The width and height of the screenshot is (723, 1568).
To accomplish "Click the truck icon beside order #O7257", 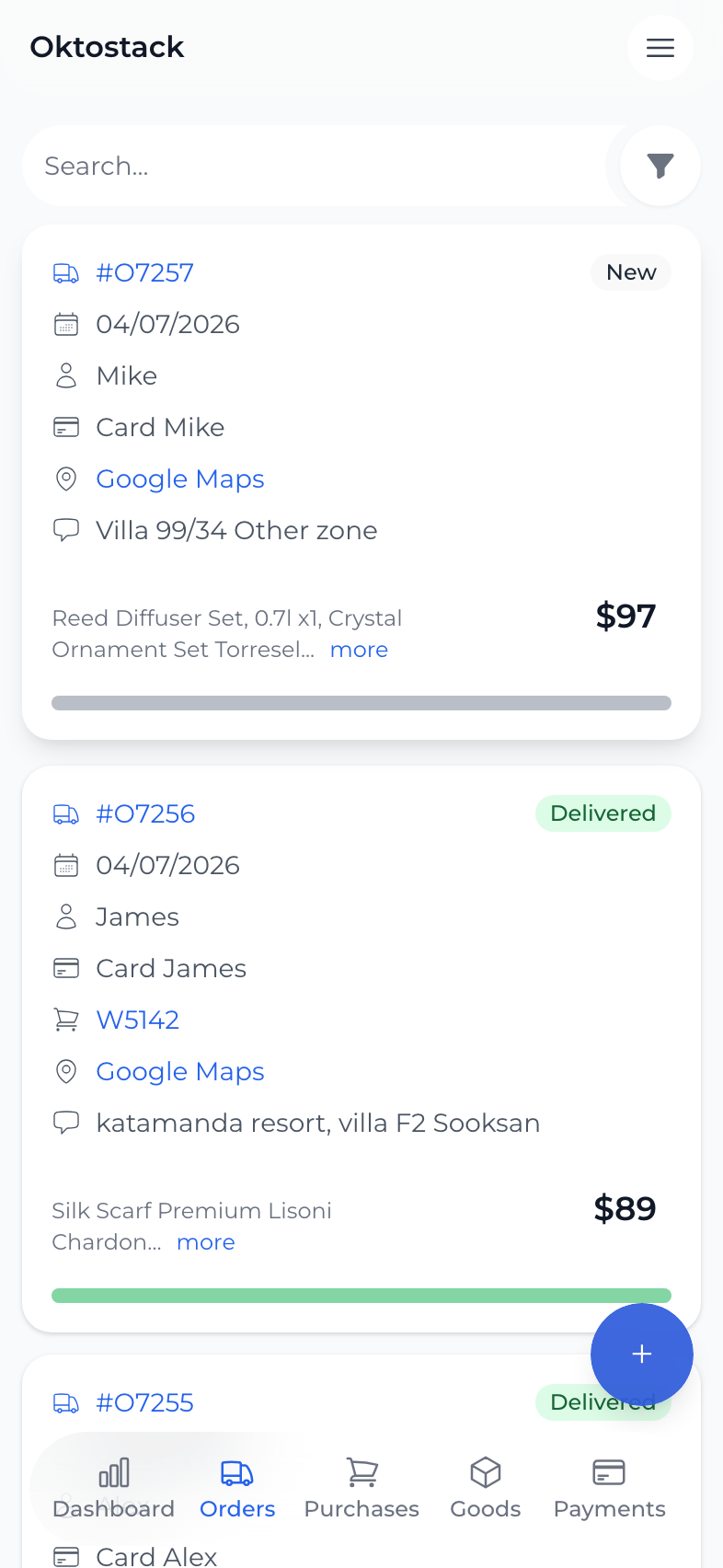I will pos(66,273).
